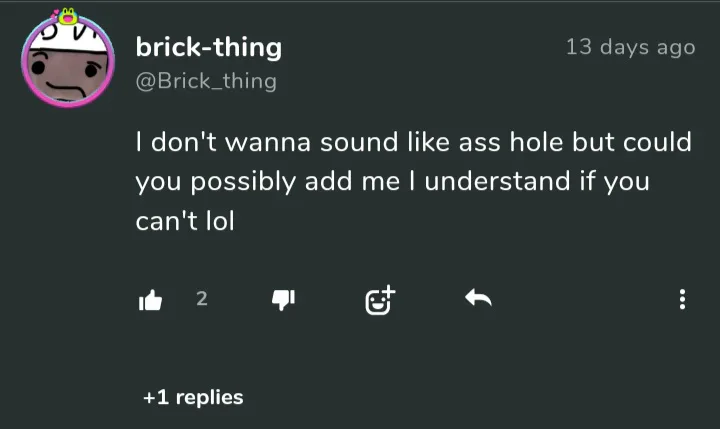This screenshot has height=429, width=720.
Task: Reply to brick-thing's comment using the arrow icon
Action: pyautogui.click(x=480, y=298)
